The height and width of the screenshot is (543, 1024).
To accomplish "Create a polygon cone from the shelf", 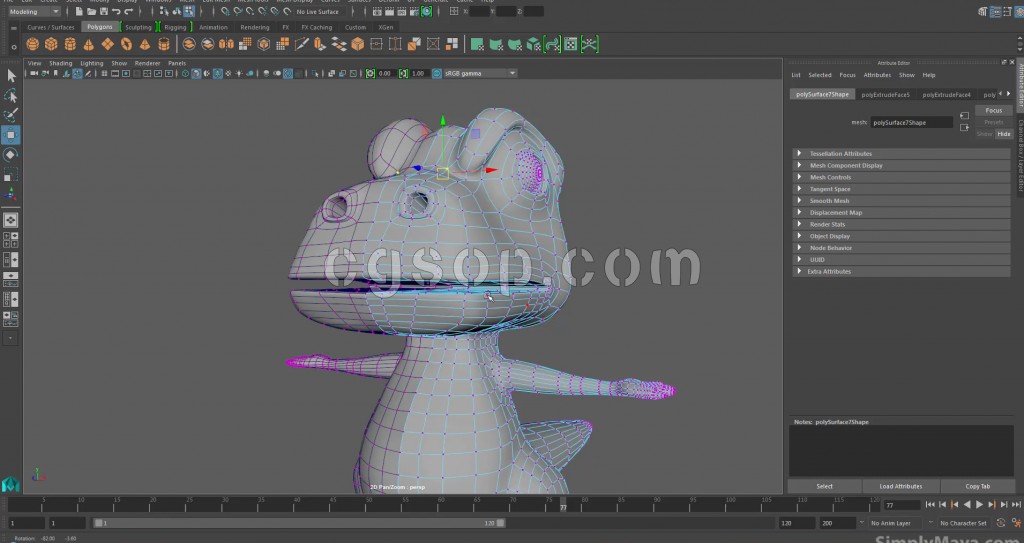I will (x=89, y=44).
